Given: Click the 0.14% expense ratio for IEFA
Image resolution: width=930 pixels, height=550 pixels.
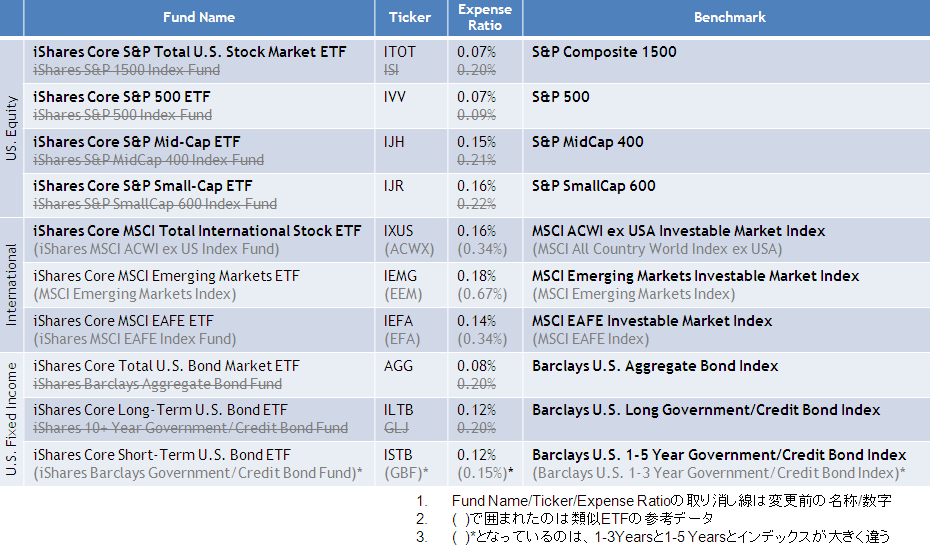Looking at the screenshot, I should coord(476,321).
